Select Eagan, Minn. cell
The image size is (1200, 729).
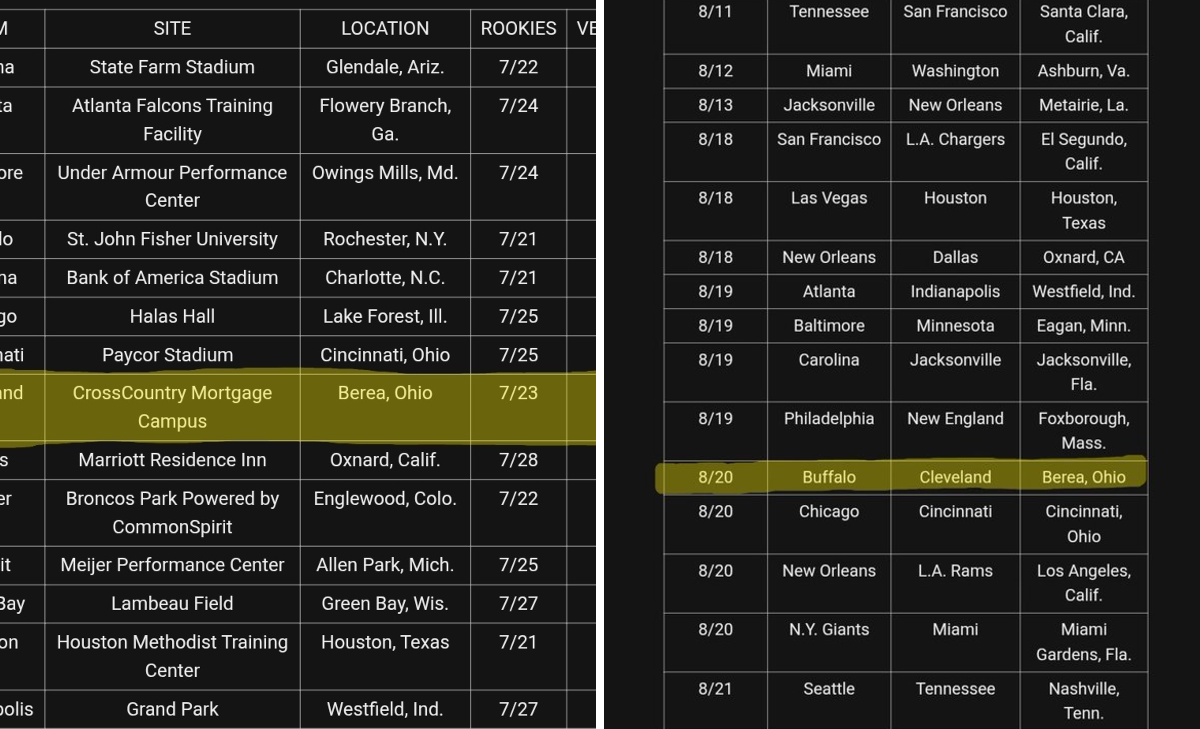click(x=1084, y=326)
